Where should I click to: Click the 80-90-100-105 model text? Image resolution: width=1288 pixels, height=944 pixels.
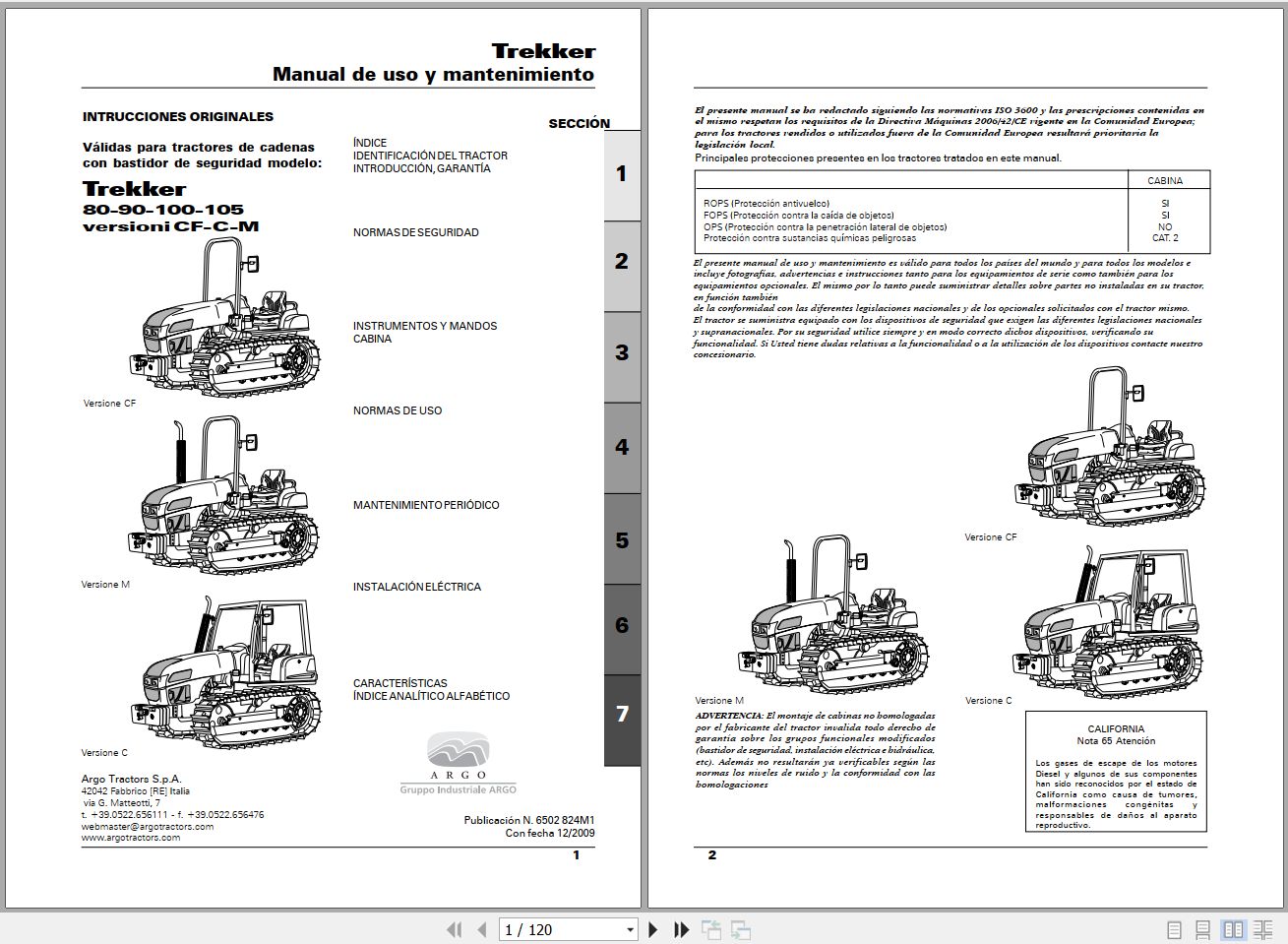pos(162,210)
